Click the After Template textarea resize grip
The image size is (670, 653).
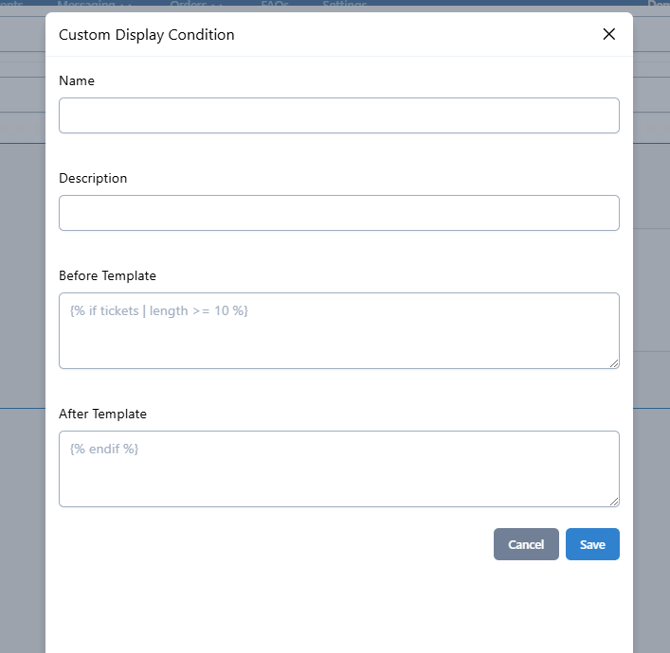coord(614,501)
